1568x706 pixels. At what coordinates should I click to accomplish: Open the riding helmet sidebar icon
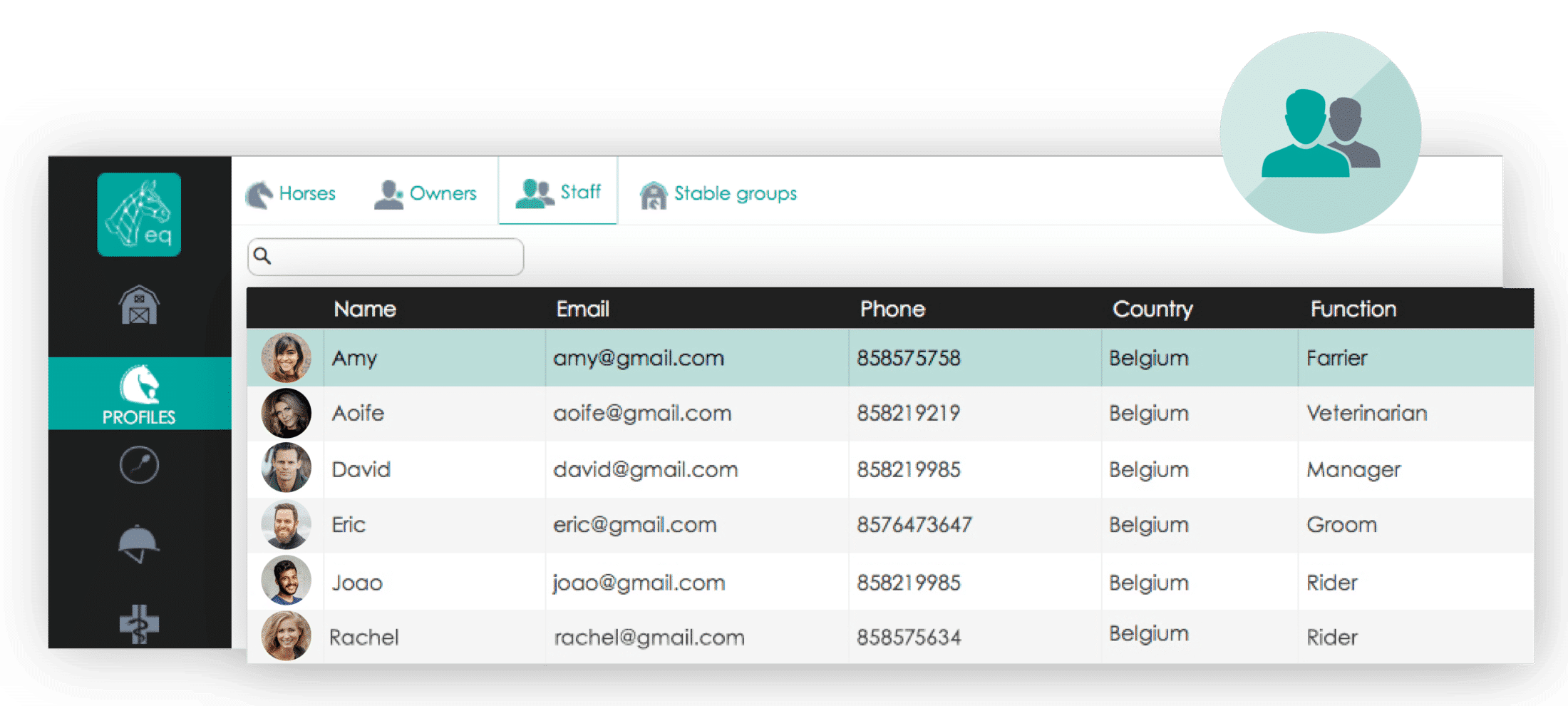[x=138, y=543]
